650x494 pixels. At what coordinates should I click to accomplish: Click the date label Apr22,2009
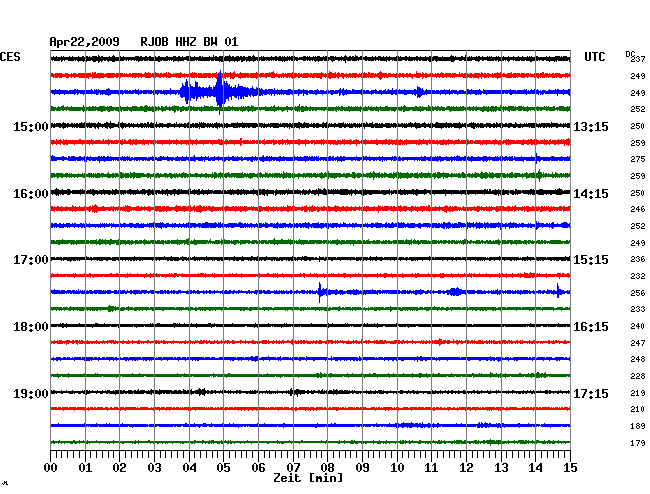click(84, 42)
